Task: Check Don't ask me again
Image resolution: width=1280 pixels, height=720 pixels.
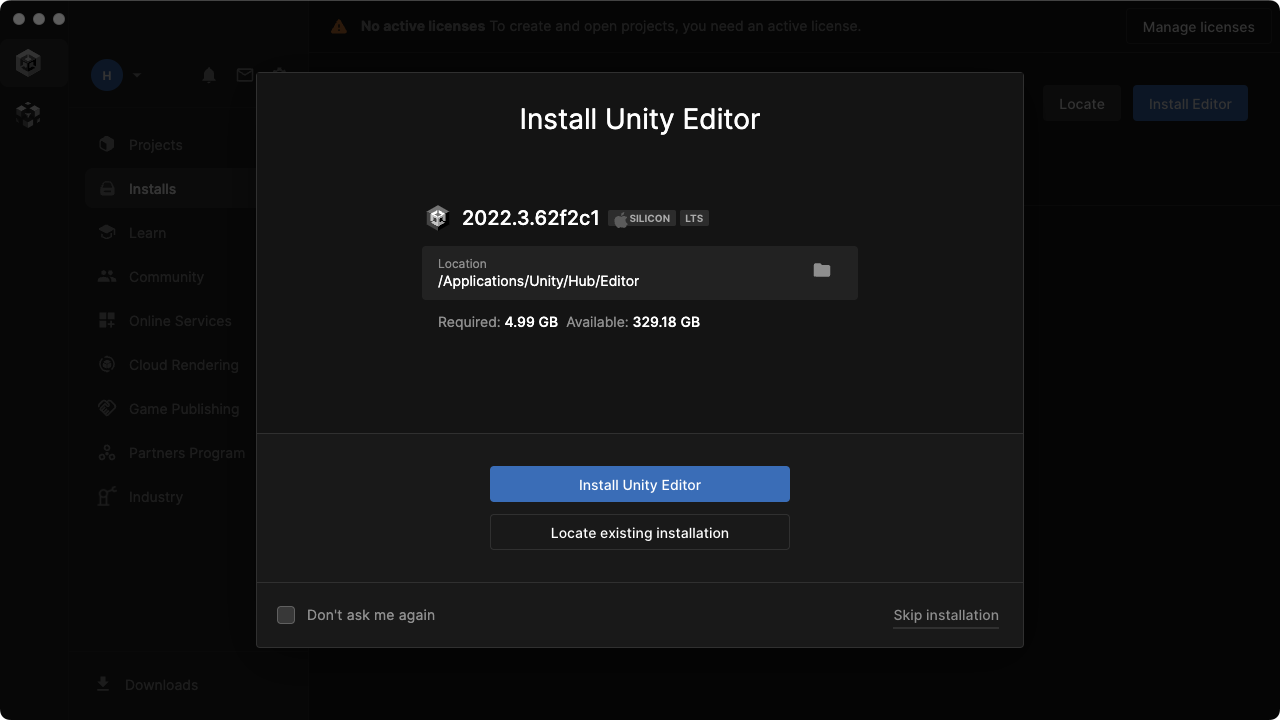Action: (x=286, y=615)
